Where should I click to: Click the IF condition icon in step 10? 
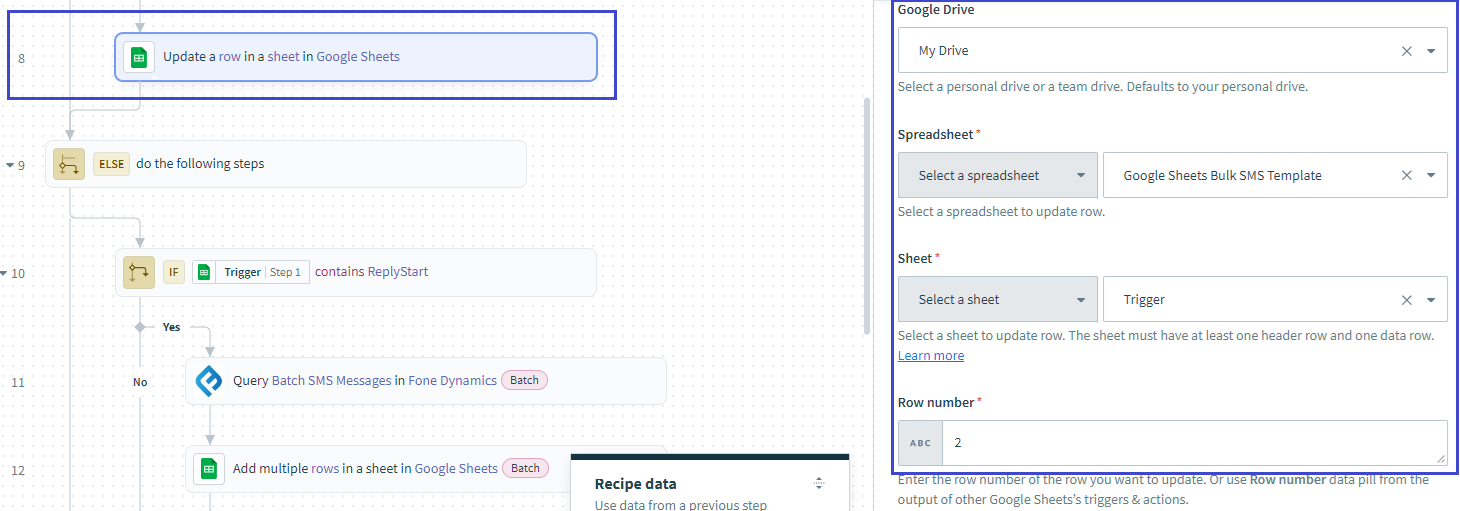coord(139,272)
